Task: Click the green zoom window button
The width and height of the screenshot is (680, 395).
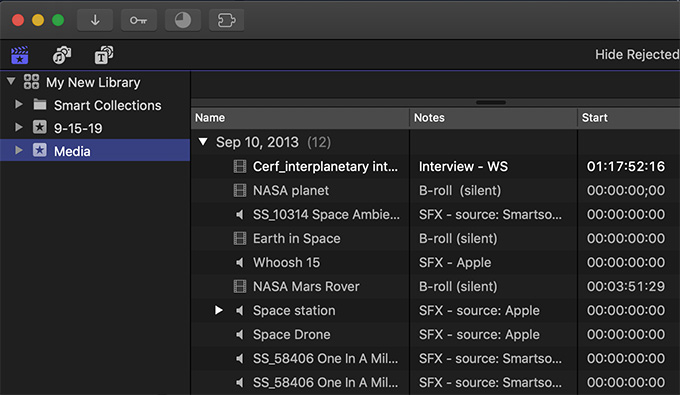Action: coord(58,20)
